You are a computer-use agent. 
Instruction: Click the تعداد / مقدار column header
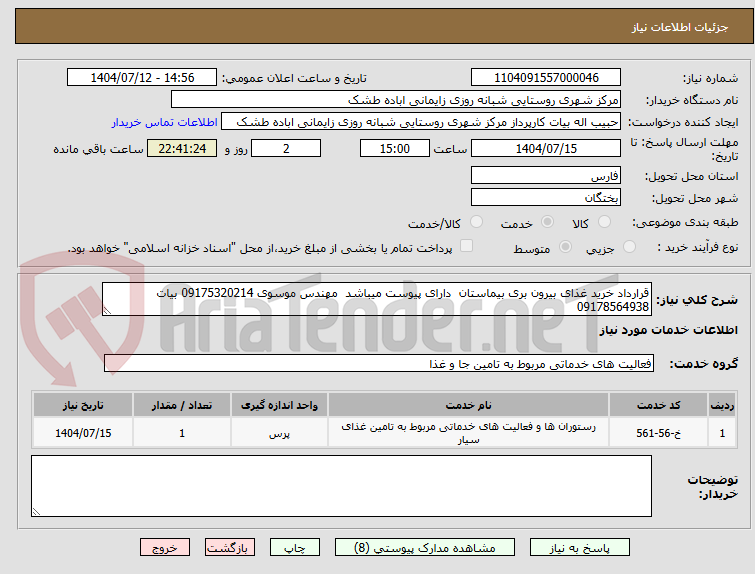182,405
